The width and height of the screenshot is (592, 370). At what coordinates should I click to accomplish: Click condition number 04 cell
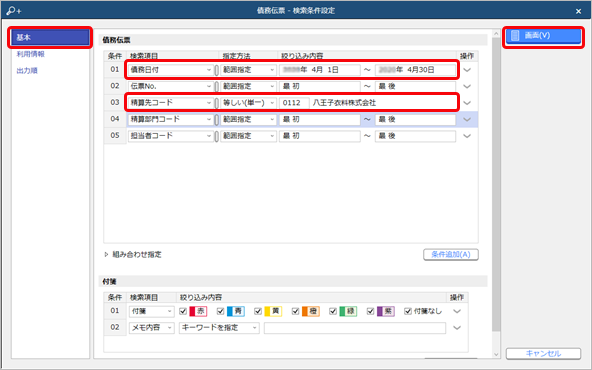tap(115, 119)
